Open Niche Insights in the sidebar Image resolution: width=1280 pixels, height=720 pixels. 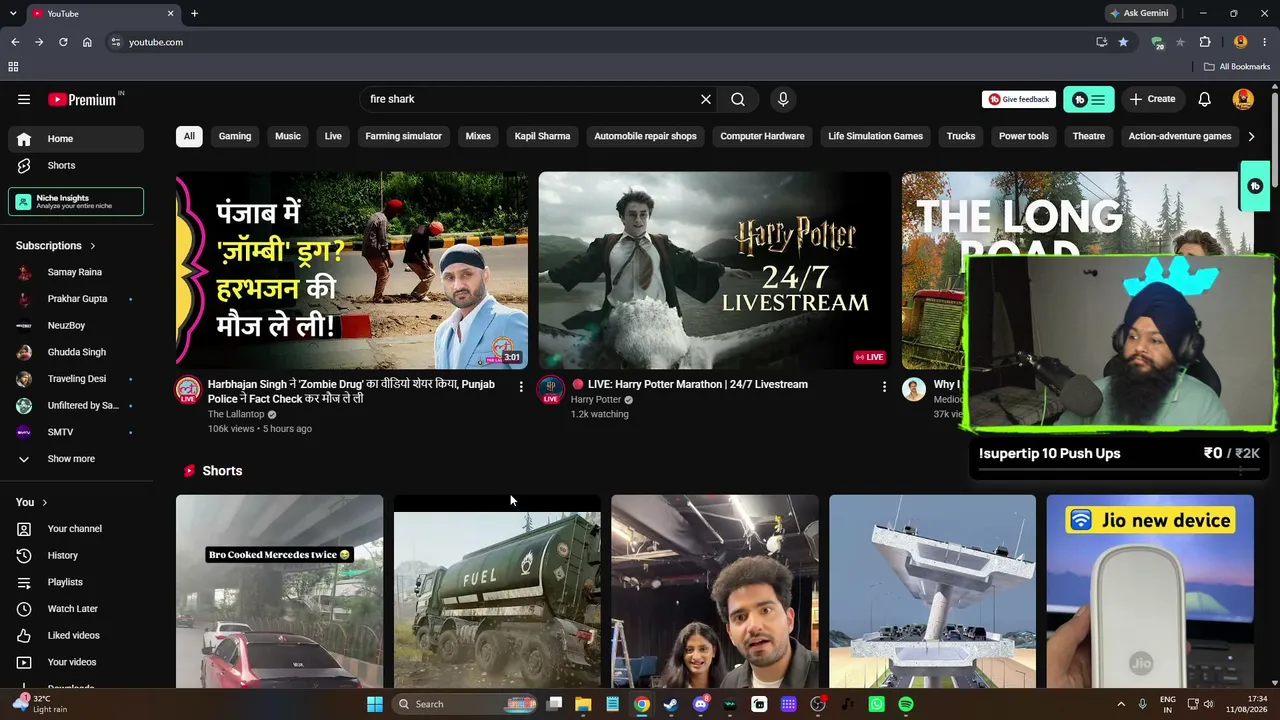coord(76,201)
